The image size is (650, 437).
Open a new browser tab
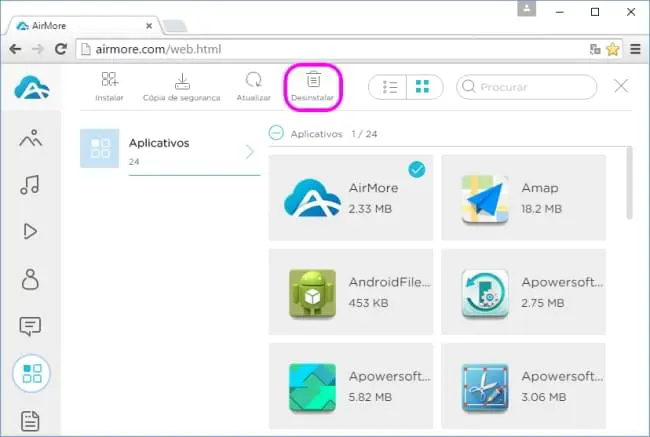click(x=175, y=26)
